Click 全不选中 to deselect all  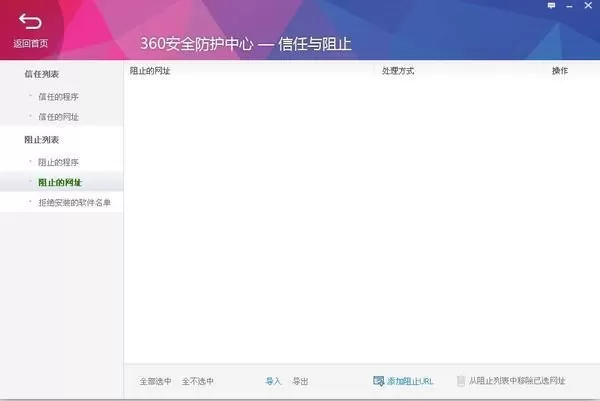coord(197,381)
